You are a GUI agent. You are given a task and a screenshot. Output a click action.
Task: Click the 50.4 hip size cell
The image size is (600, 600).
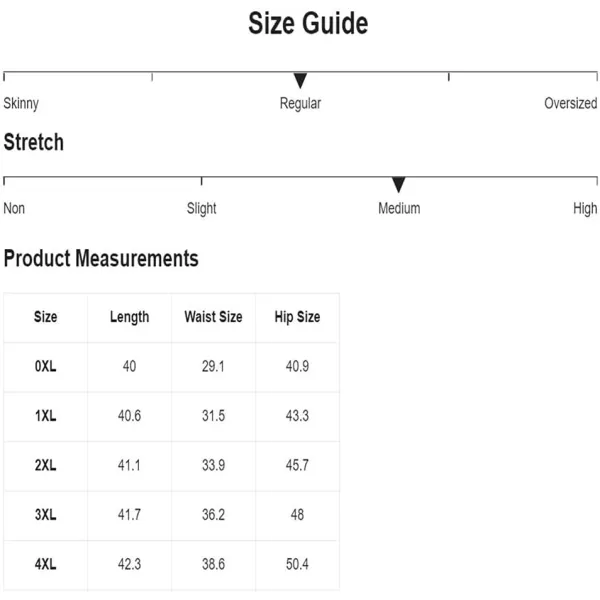click(297, 564)
